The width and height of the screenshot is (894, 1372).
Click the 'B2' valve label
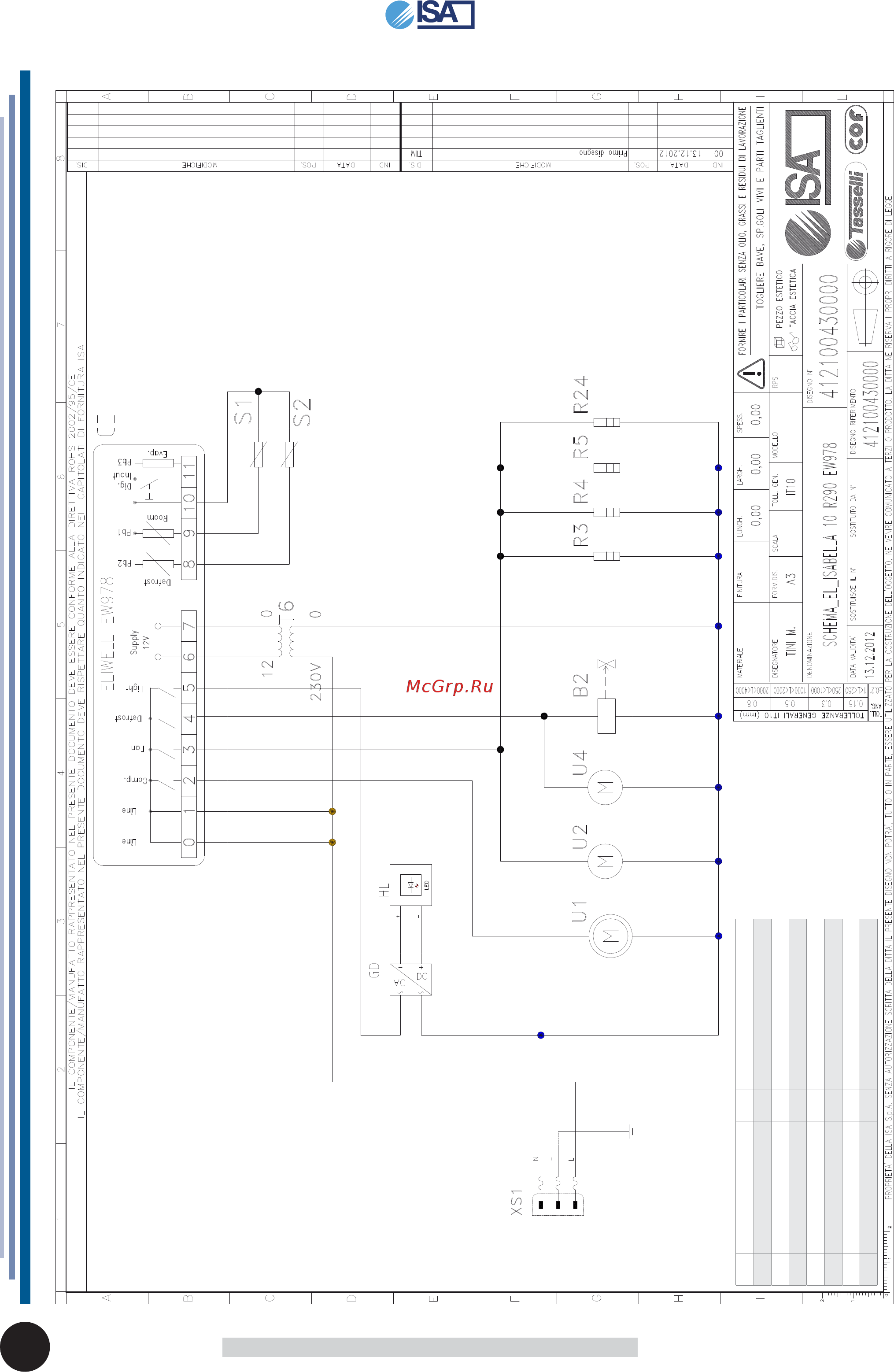point(580,685)
